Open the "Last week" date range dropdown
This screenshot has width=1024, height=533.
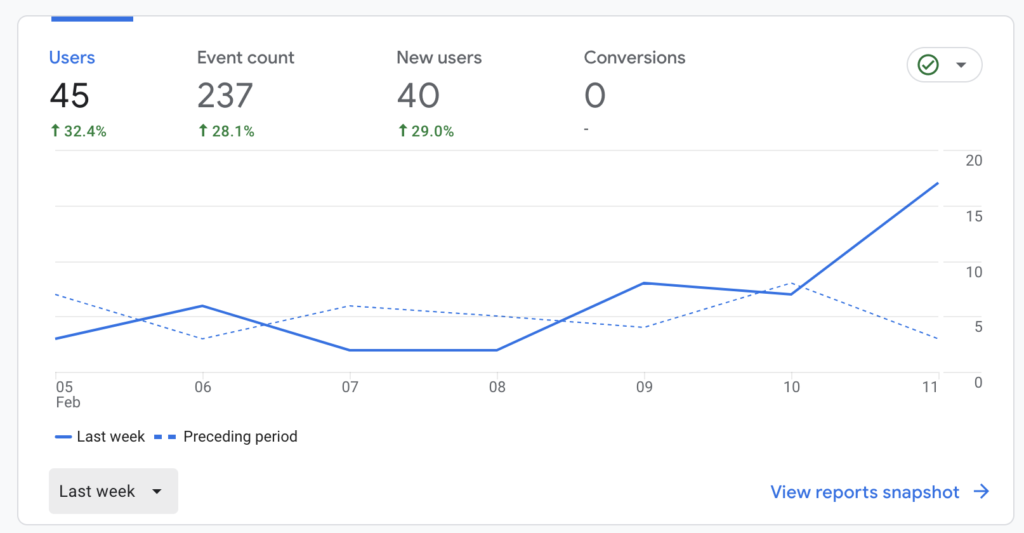click(112, 491)
